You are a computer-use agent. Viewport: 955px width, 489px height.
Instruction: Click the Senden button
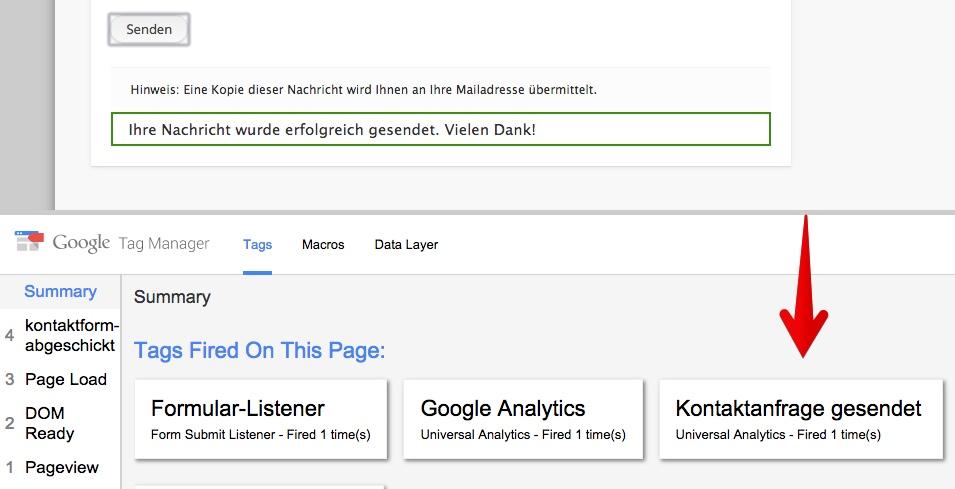click(x=149, y=29)
